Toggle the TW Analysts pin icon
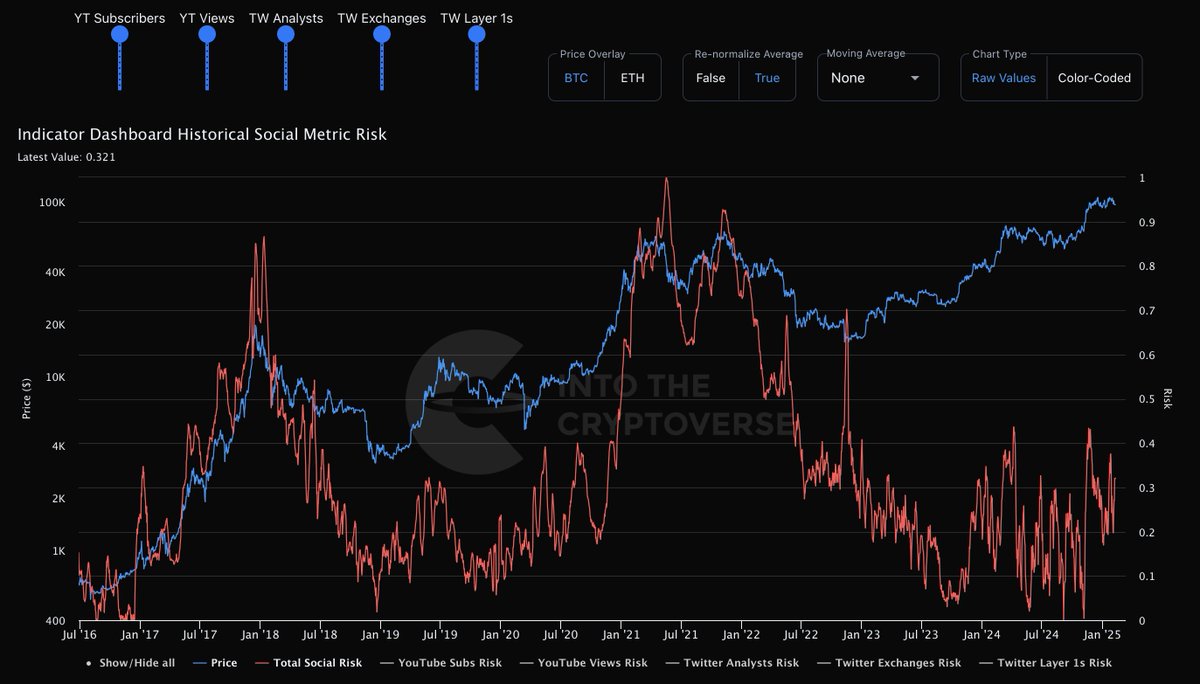 coord(285,33)
